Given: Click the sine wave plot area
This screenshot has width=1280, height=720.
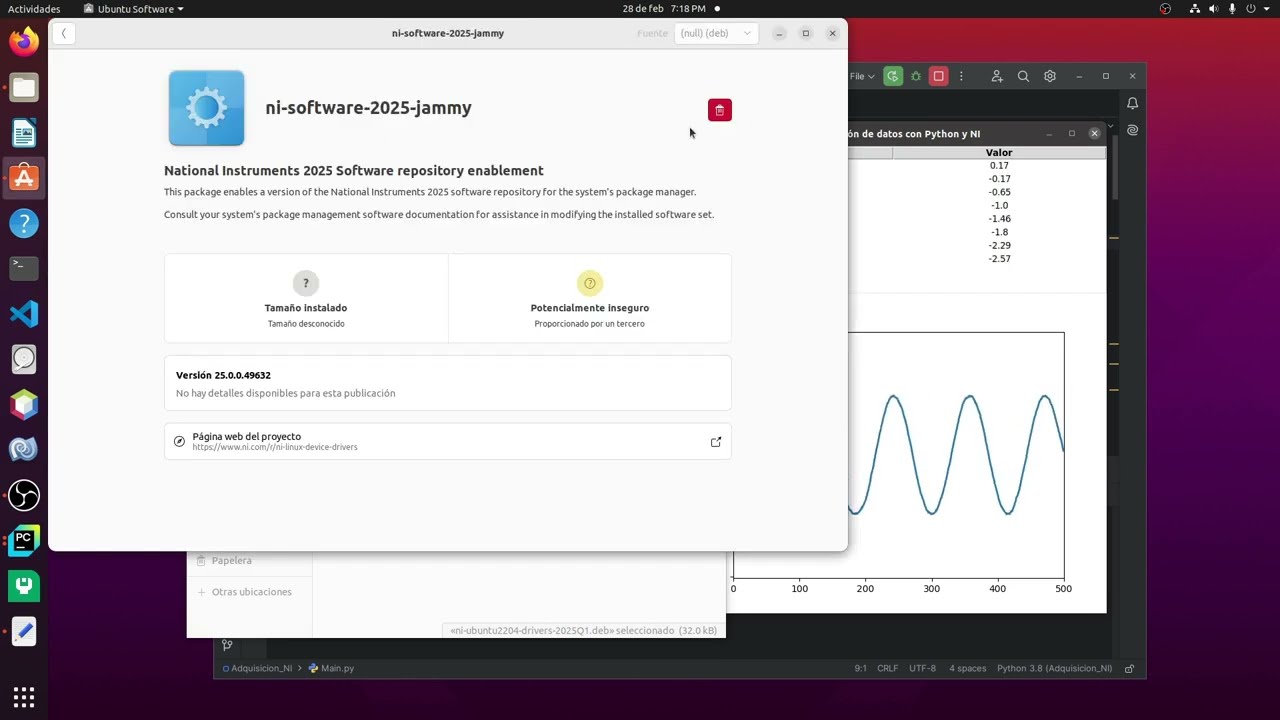Looking at the screenshot, I should [956, 455].
